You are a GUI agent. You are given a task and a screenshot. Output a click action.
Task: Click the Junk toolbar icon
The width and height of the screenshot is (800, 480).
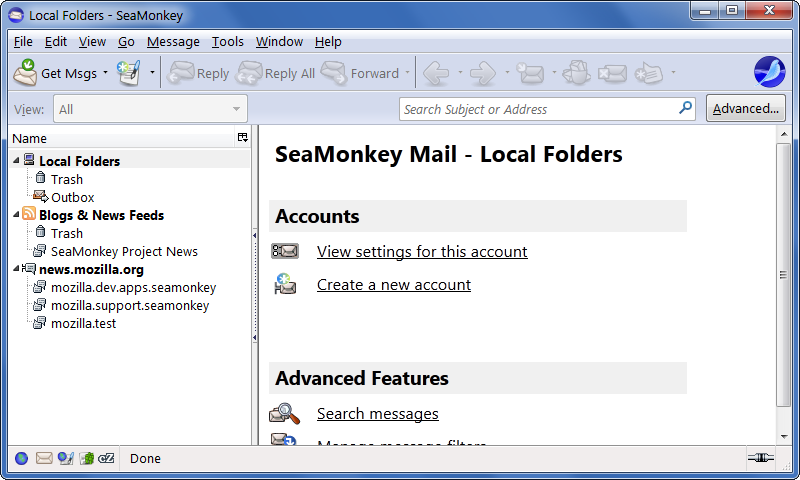[x=576, y=73]
